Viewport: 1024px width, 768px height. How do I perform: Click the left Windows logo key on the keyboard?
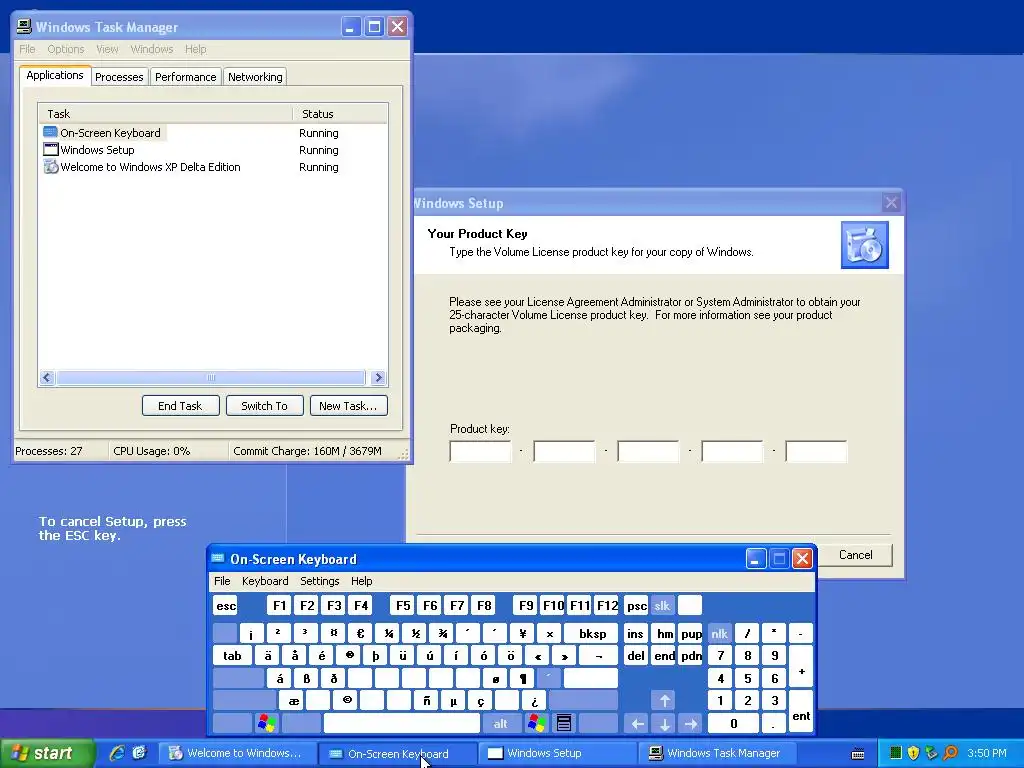pyautogui.click(x=266, y=723)
